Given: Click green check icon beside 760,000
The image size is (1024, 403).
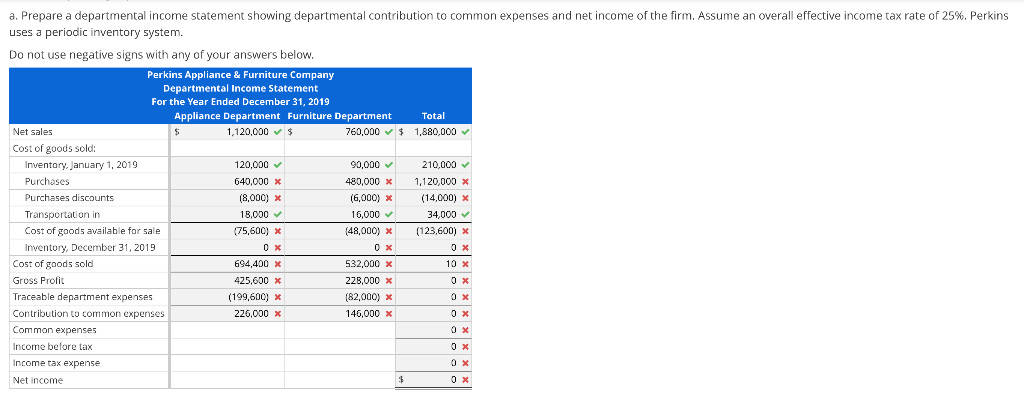Looking at the screenshot, I should 389,132.
